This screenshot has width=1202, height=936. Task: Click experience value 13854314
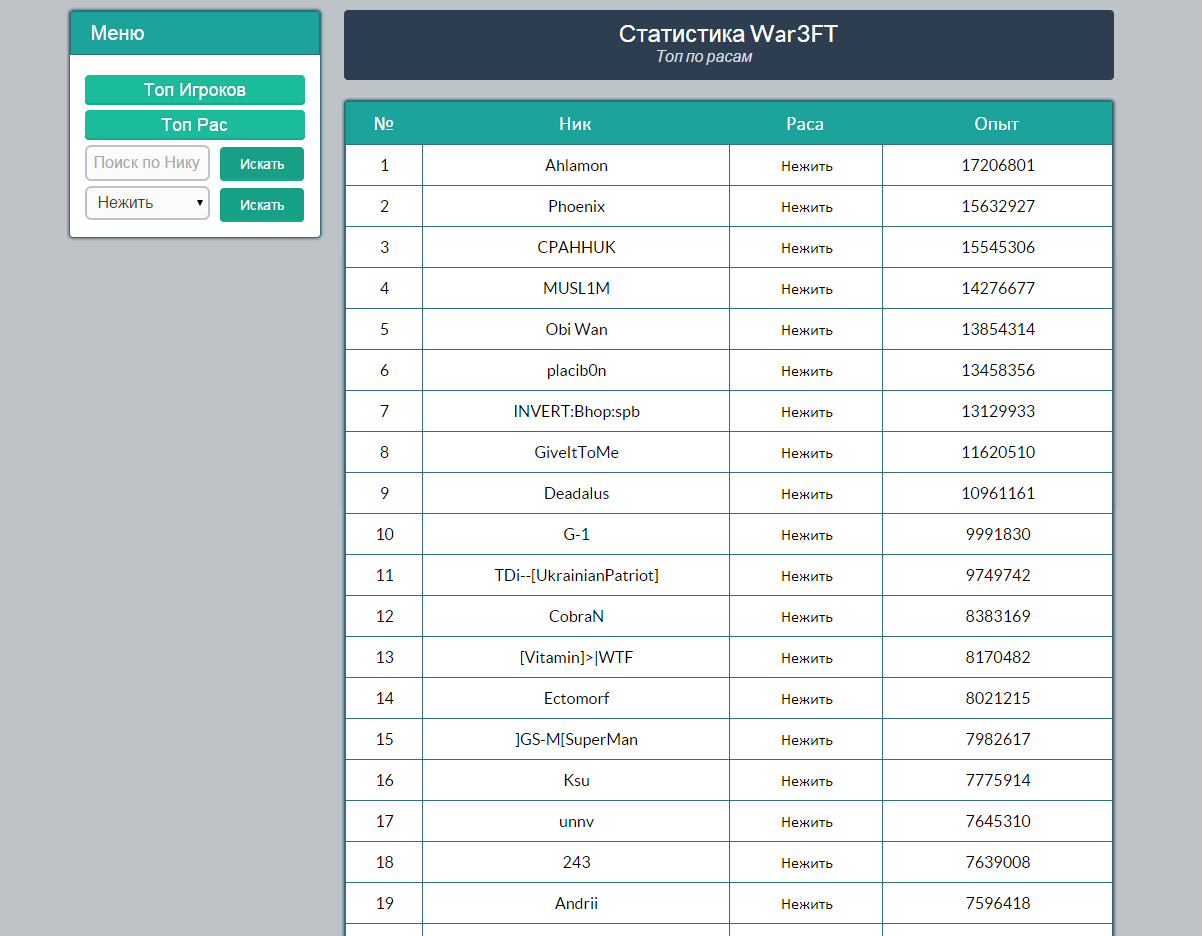[998, 330]
